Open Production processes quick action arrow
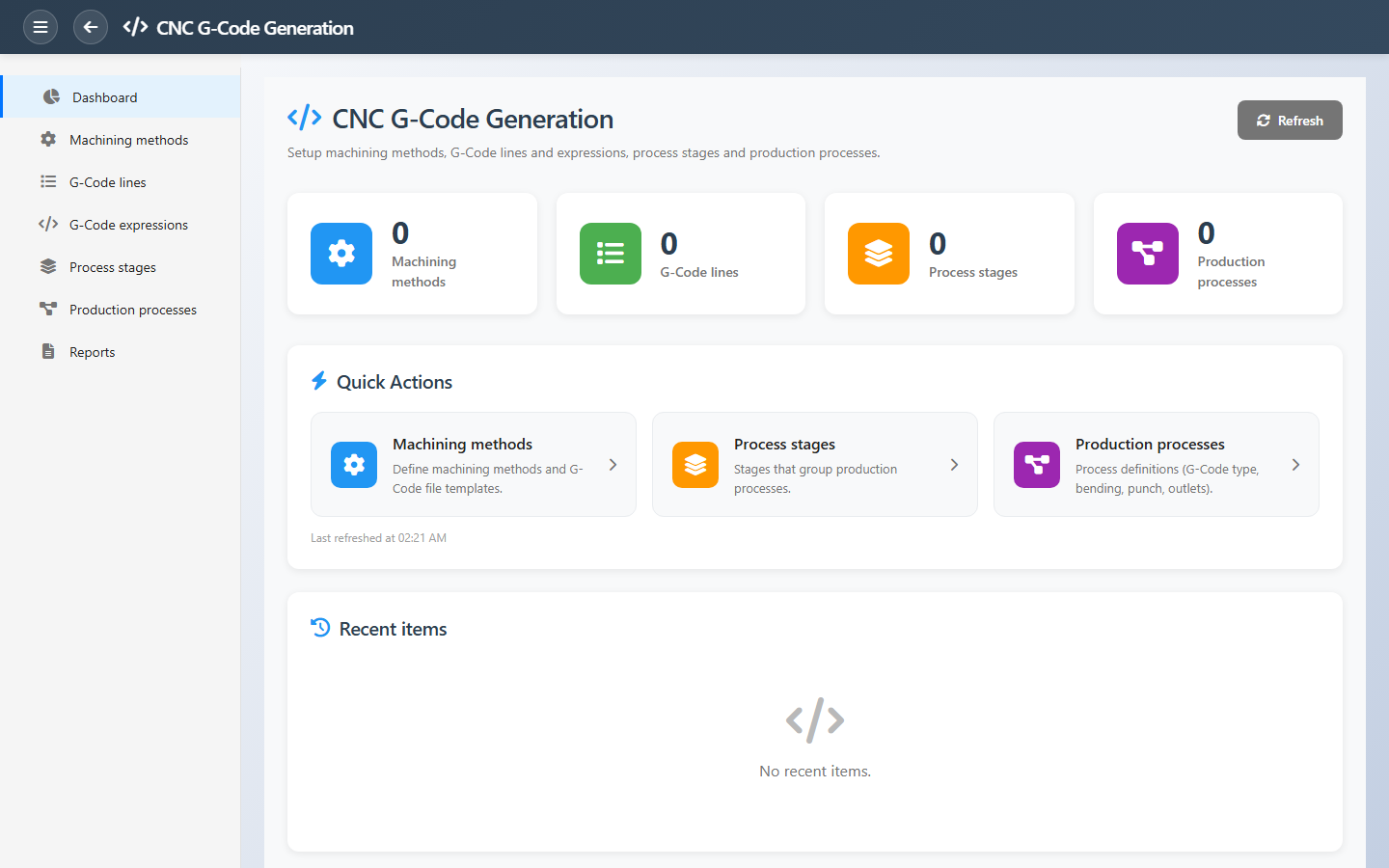The height and width of the screenshot is (868, 1389). click(1295, 465)
